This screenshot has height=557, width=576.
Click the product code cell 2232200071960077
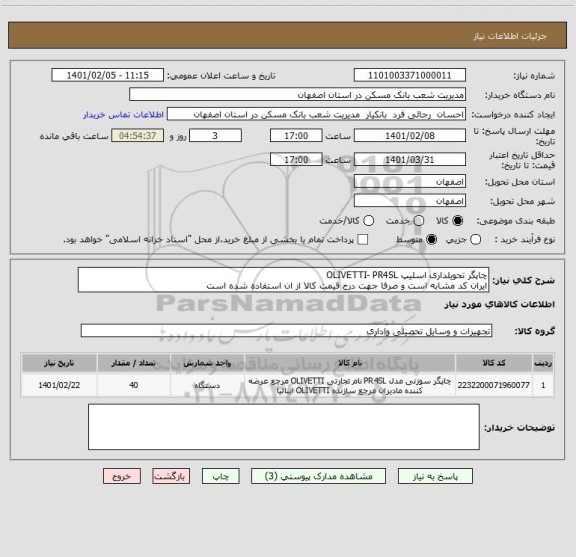coord(494,385)
